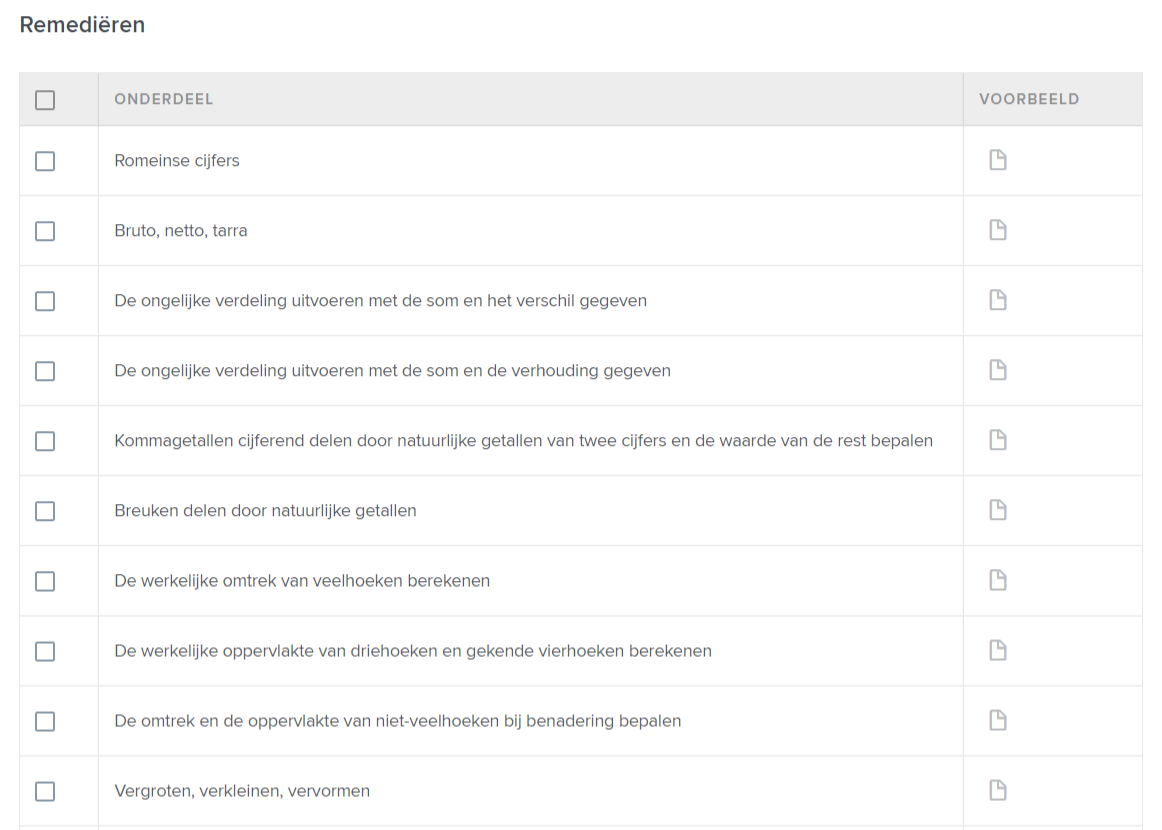Screen dimensions: 1162x830
Task: Tick the Kommagetallen cijferend delen checkbox
Action: (45, 441)
